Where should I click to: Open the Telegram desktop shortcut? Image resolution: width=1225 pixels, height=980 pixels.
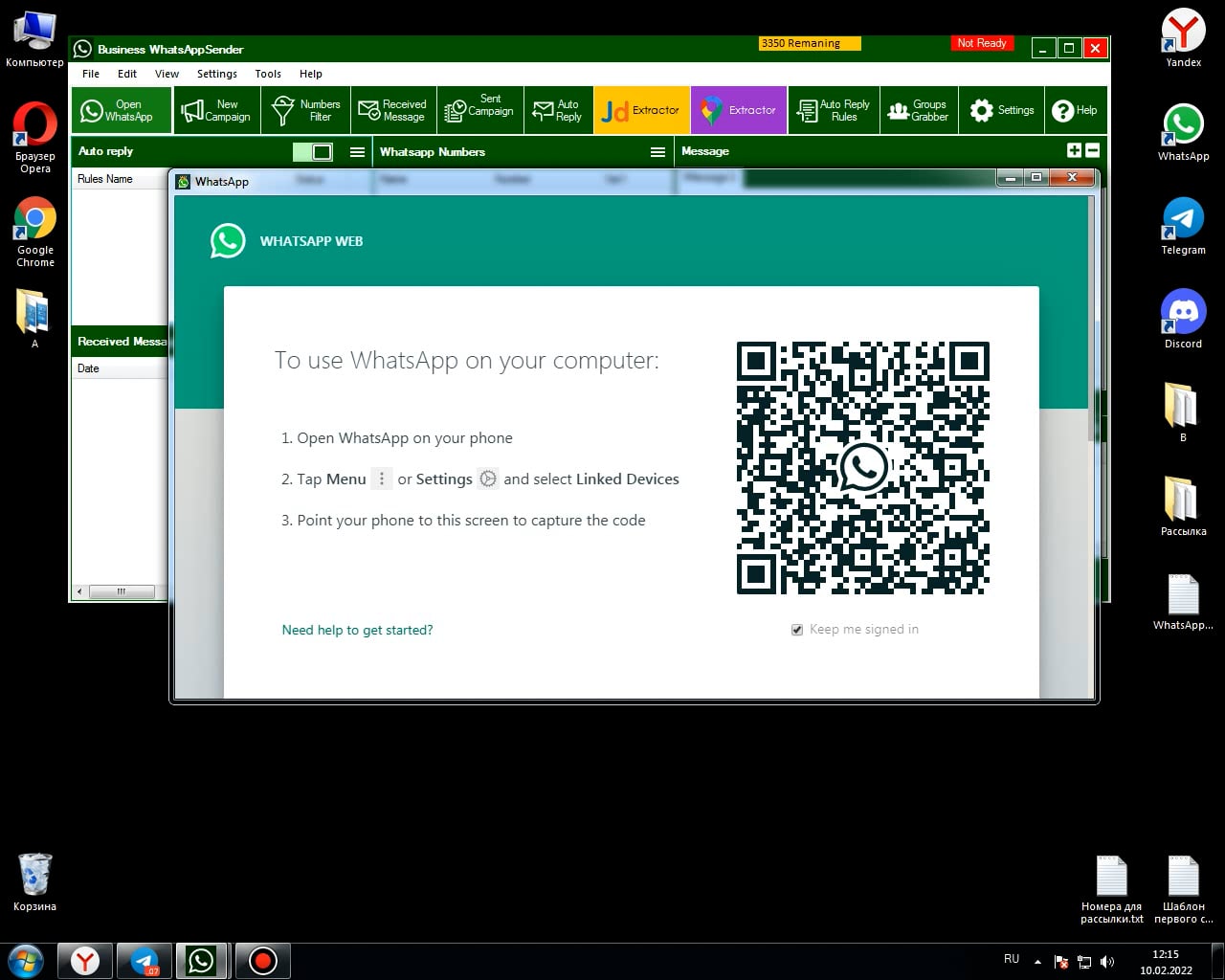[x=1183, y=226]
